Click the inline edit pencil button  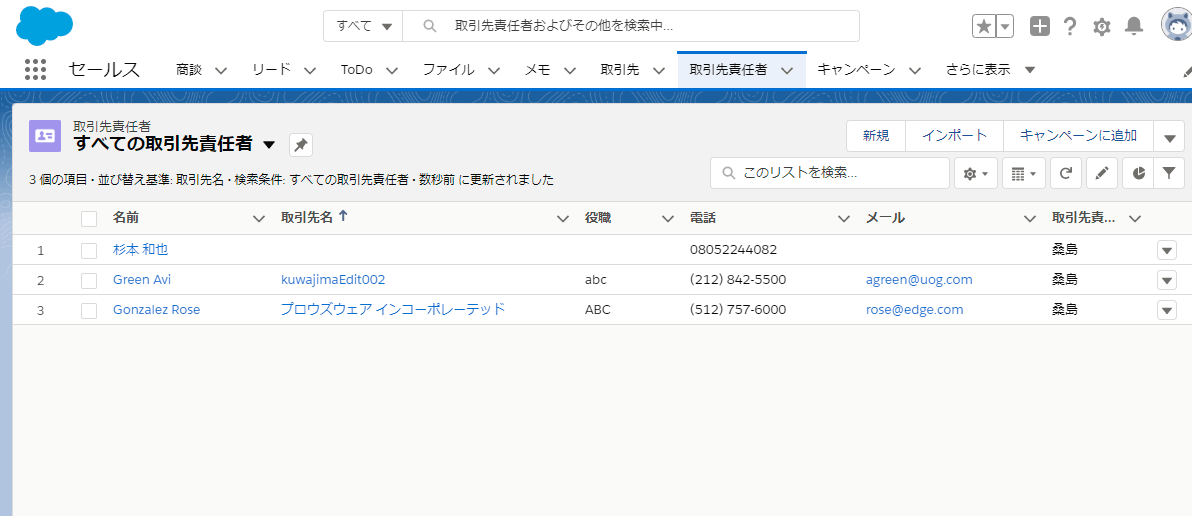click(1102, 173)
